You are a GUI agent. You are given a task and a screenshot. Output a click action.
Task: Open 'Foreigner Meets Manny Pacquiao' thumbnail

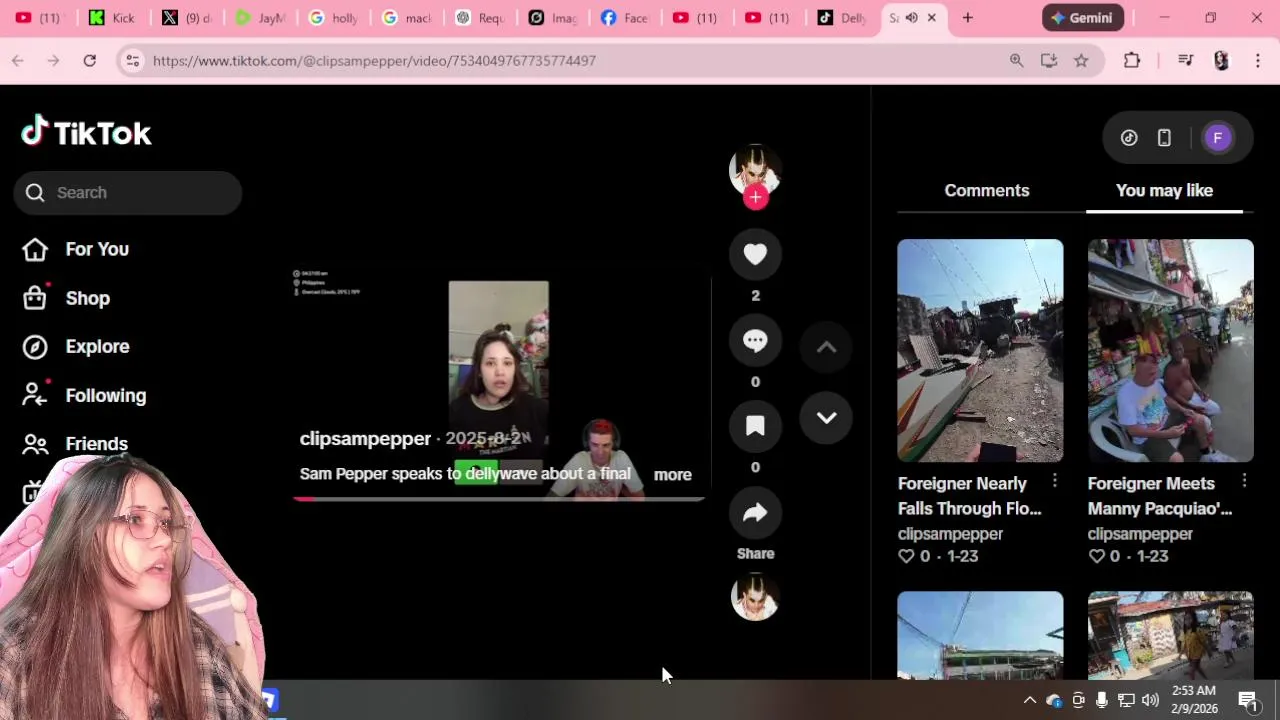click(1170, 350)
